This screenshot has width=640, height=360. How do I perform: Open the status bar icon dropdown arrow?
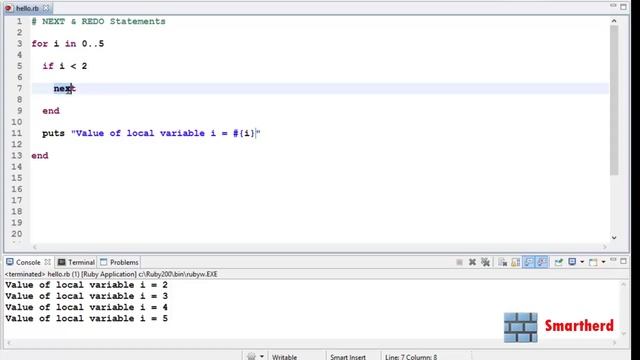pyautogui.click(x=262, y=356)
